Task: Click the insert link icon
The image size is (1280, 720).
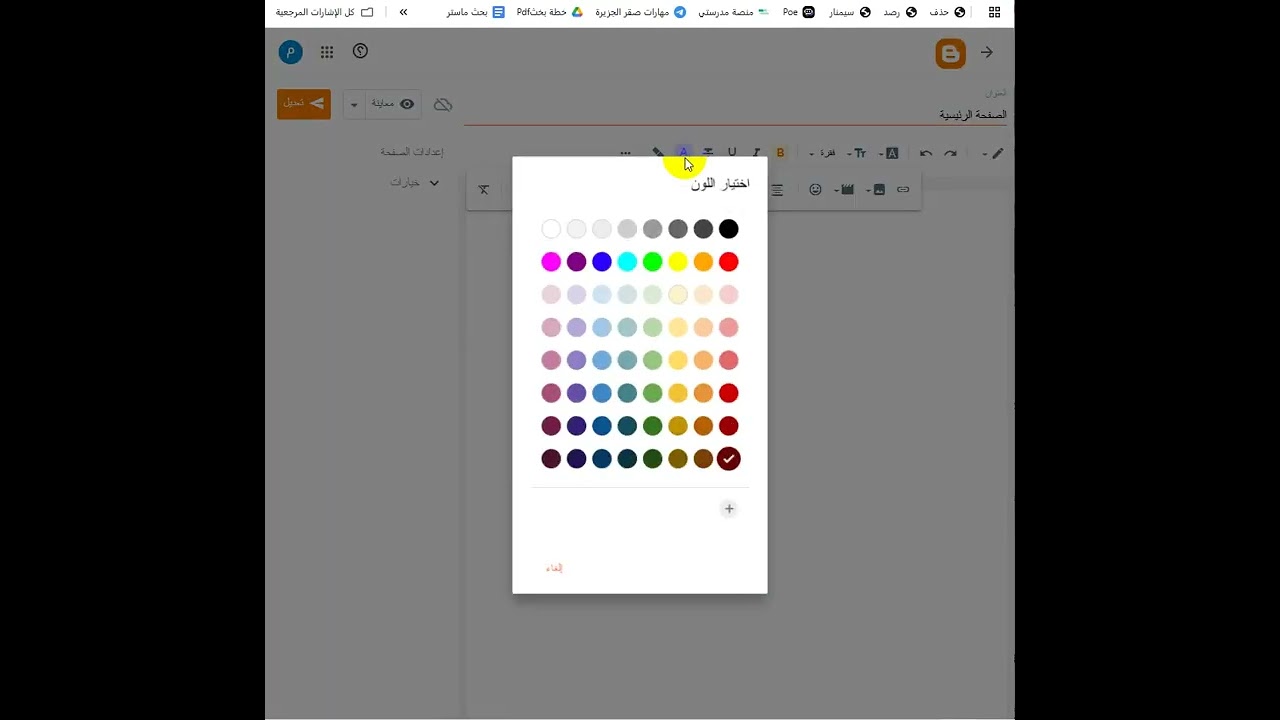Action: click(x=903, y=189)
